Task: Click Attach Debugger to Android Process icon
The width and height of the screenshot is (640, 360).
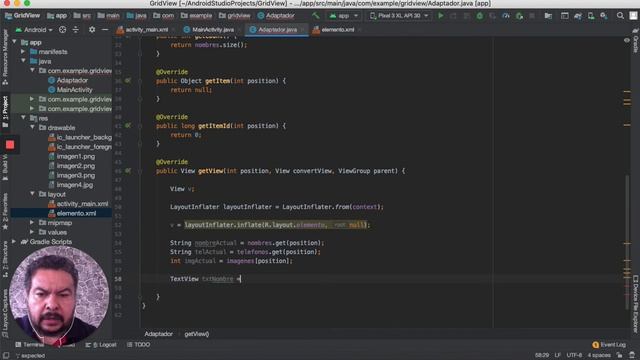Action: pyautogui.click(x=519, y=16)
